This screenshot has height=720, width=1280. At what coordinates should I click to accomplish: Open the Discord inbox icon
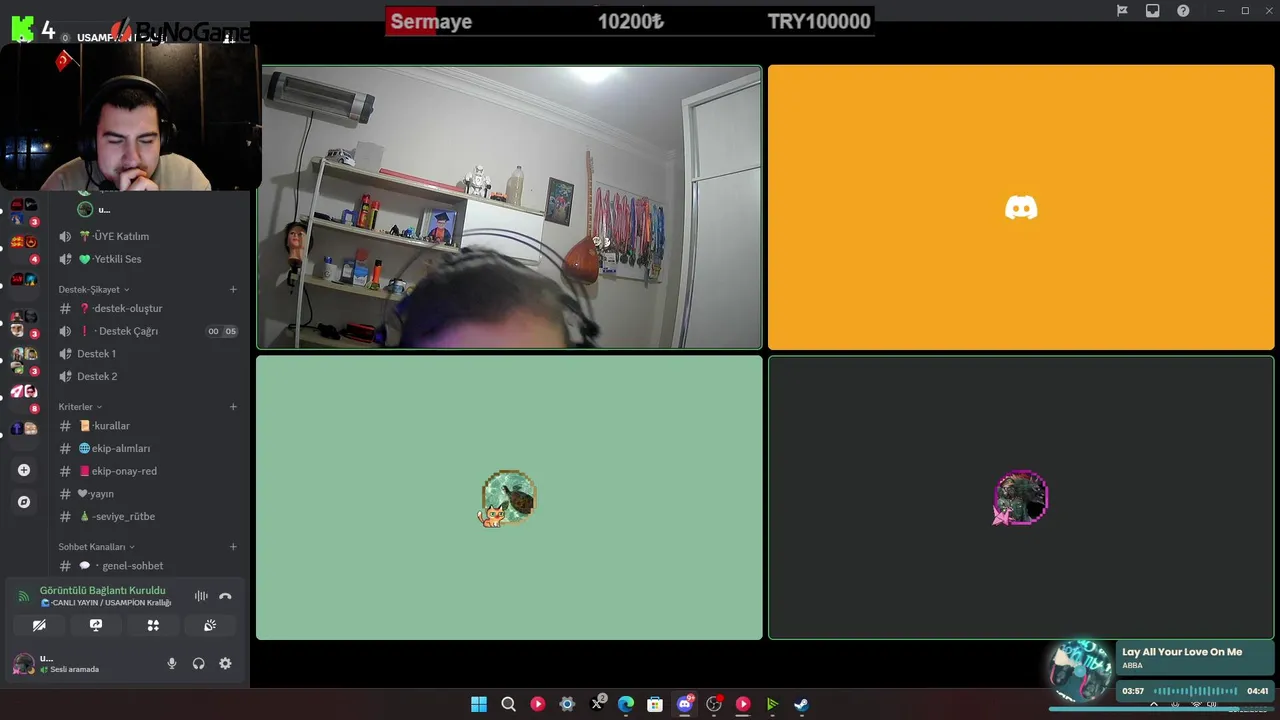click(x=1152, y=11)
